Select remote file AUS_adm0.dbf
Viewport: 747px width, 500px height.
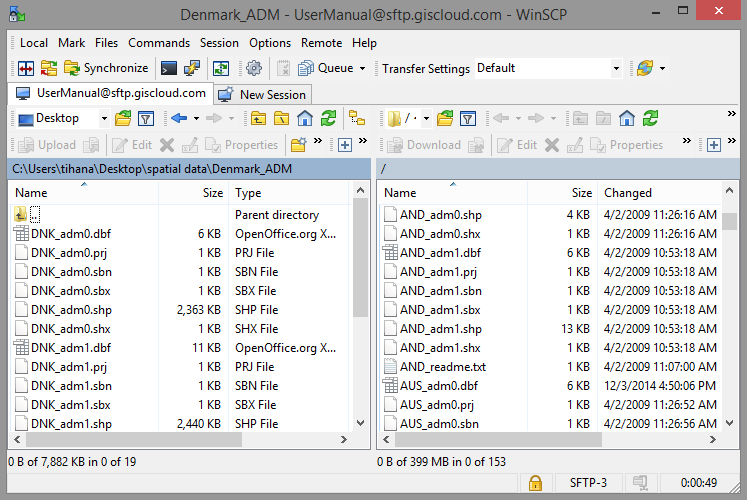(551, 386)
